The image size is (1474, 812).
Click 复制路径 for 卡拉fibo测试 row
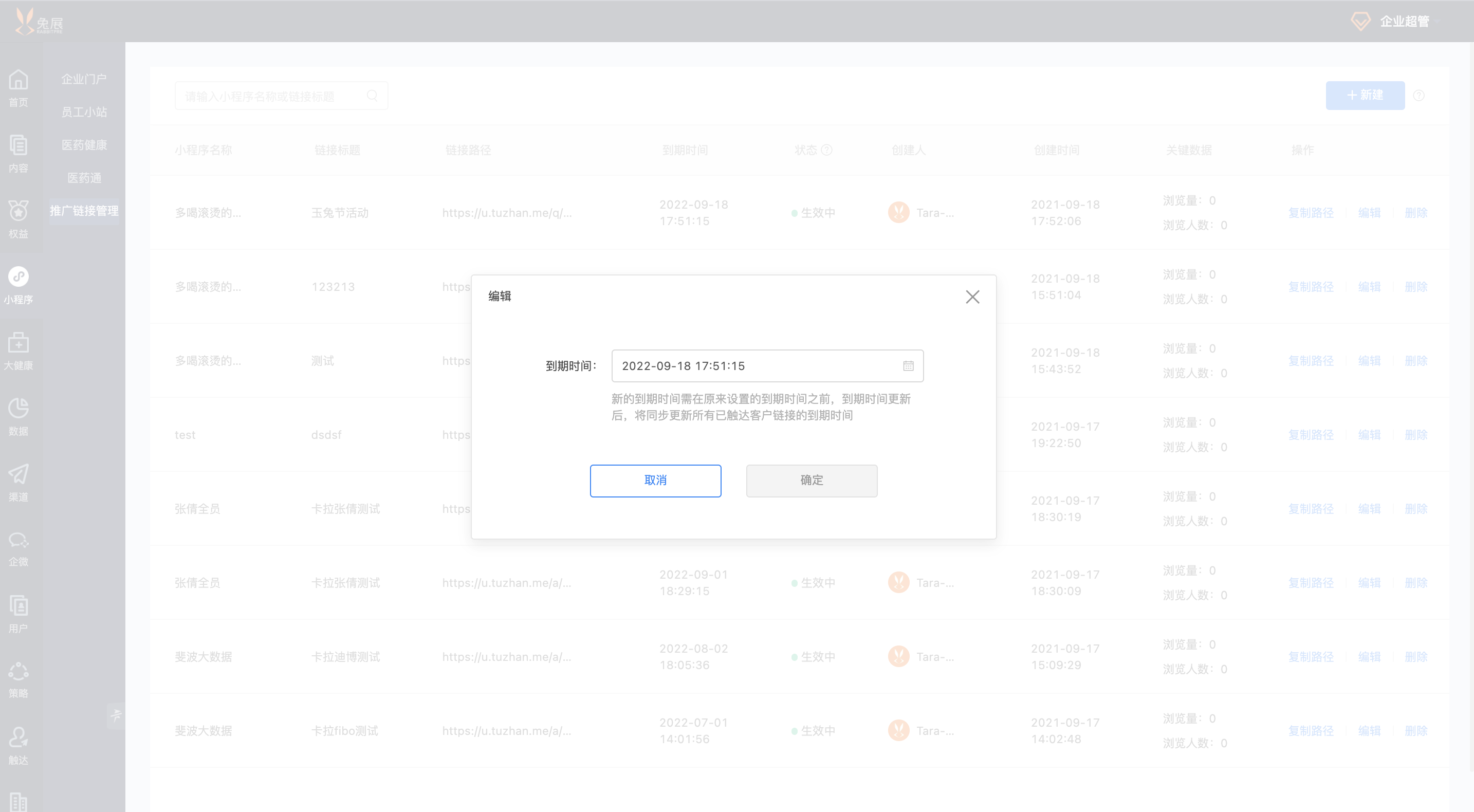tap(1311, 731)
